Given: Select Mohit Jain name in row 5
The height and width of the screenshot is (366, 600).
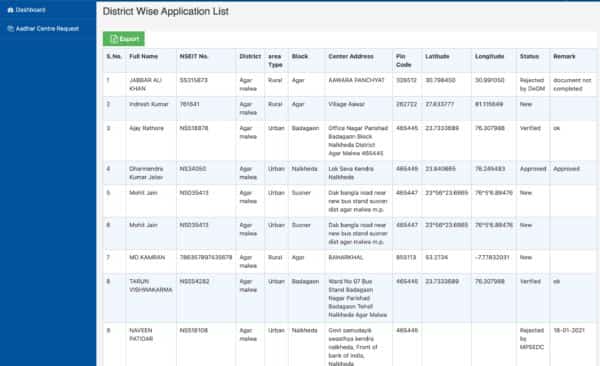Looking at the screenshot, I should [143, 193].
